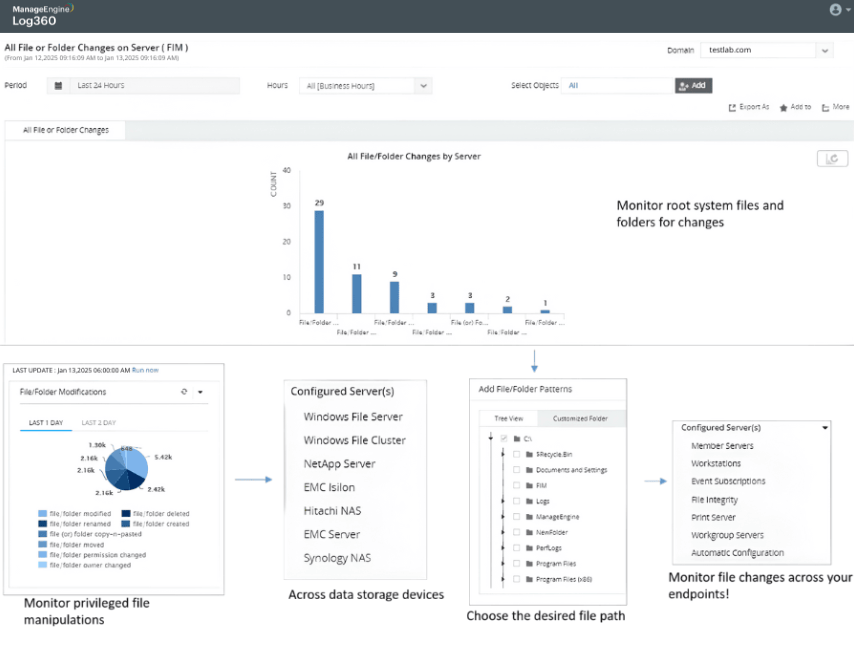Image resolution: width=854 pixels, height=656 pixels.
Task: Check the Program Files checkbox
Action: pos(516,563)
